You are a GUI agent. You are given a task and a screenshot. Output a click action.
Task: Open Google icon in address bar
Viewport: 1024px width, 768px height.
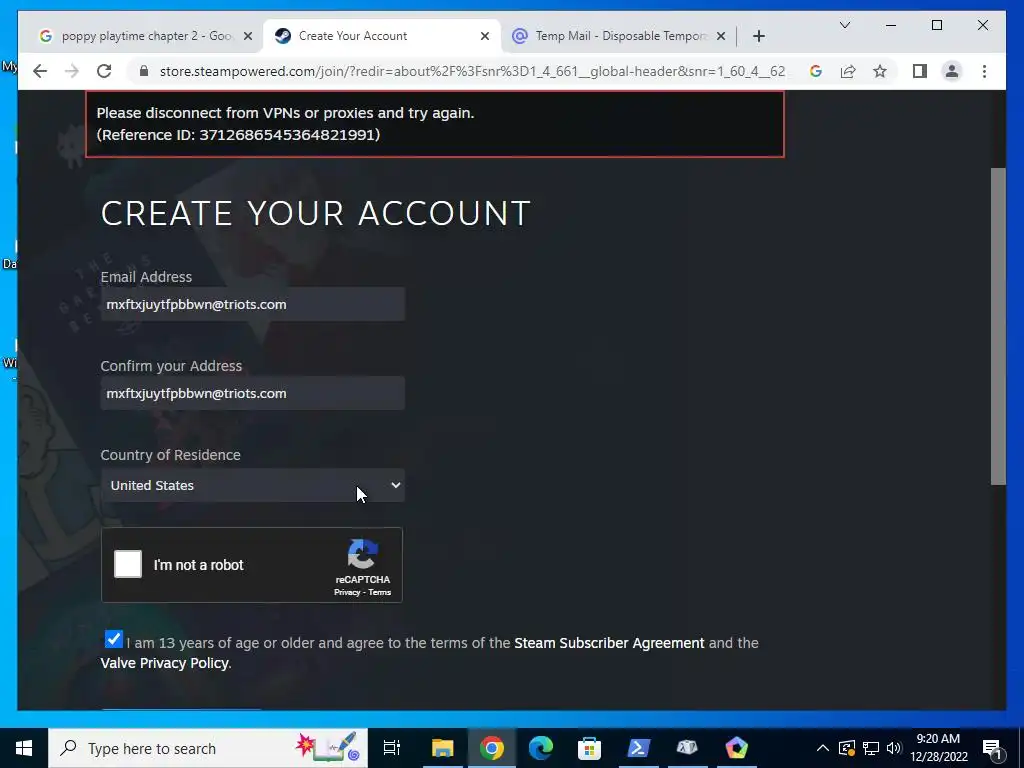pyautogui.click(x=816, y=71)
